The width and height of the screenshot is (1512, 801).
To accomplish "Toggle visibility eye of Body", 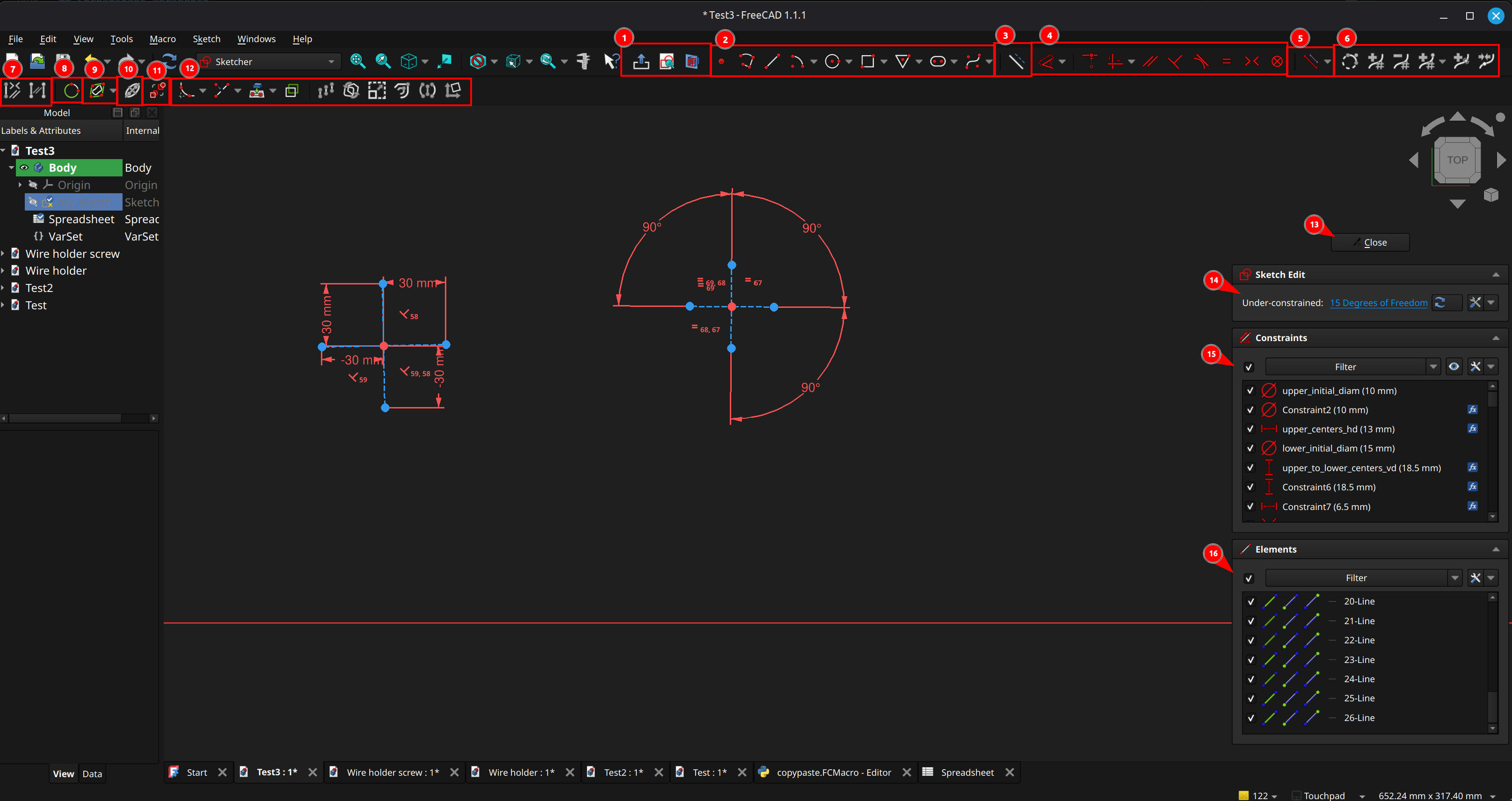I will click(x=24, y=168).
